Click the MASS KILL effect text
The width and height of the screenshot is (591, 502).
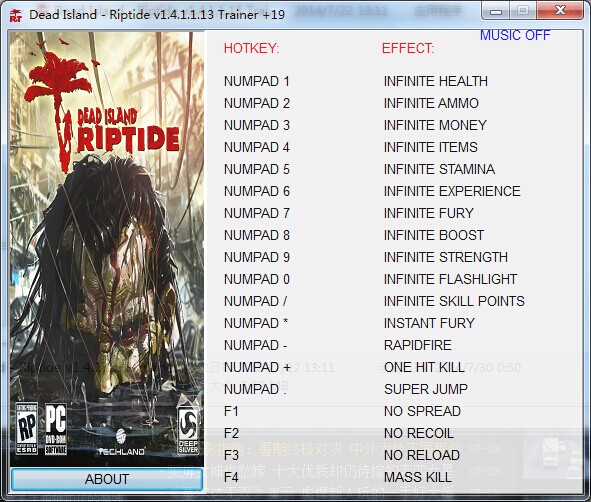point(418,477)
